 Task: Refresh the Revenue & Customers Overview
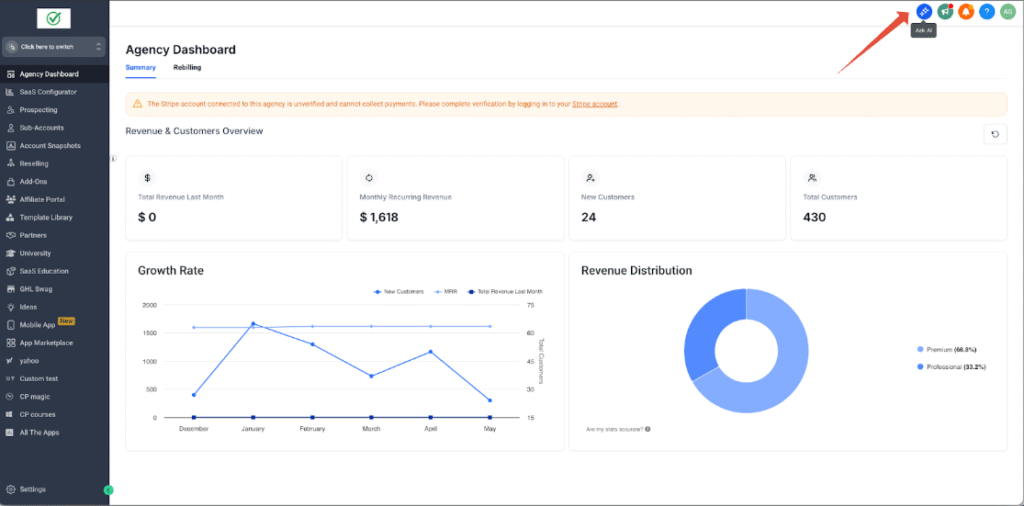995,134
